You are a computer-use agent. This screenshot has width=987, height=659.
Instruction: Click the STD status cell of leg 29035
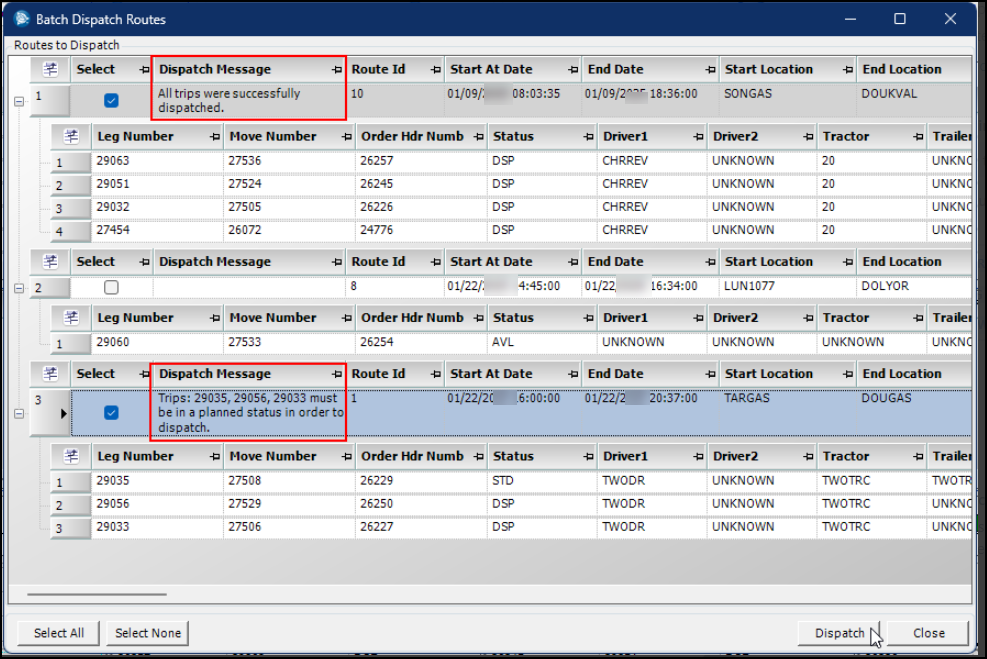[542, 482]
